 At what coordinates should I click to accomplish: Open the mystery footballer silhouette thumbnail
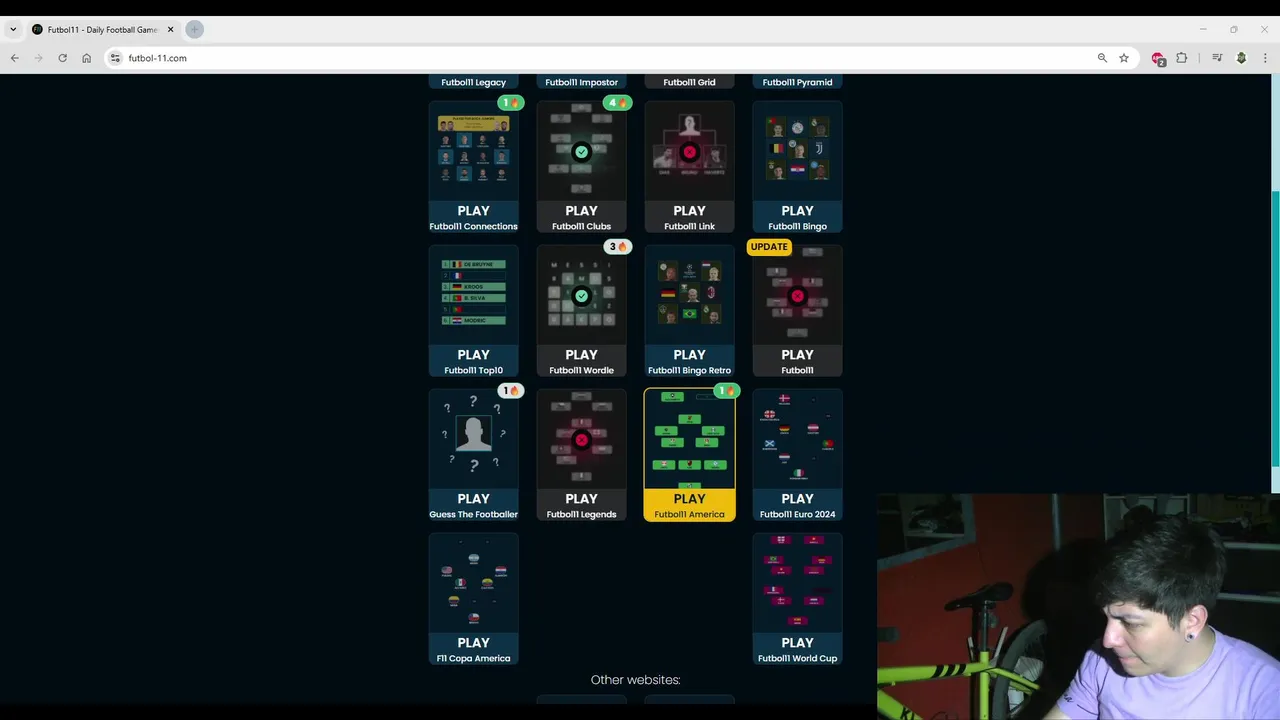click(x=474, y=437)
